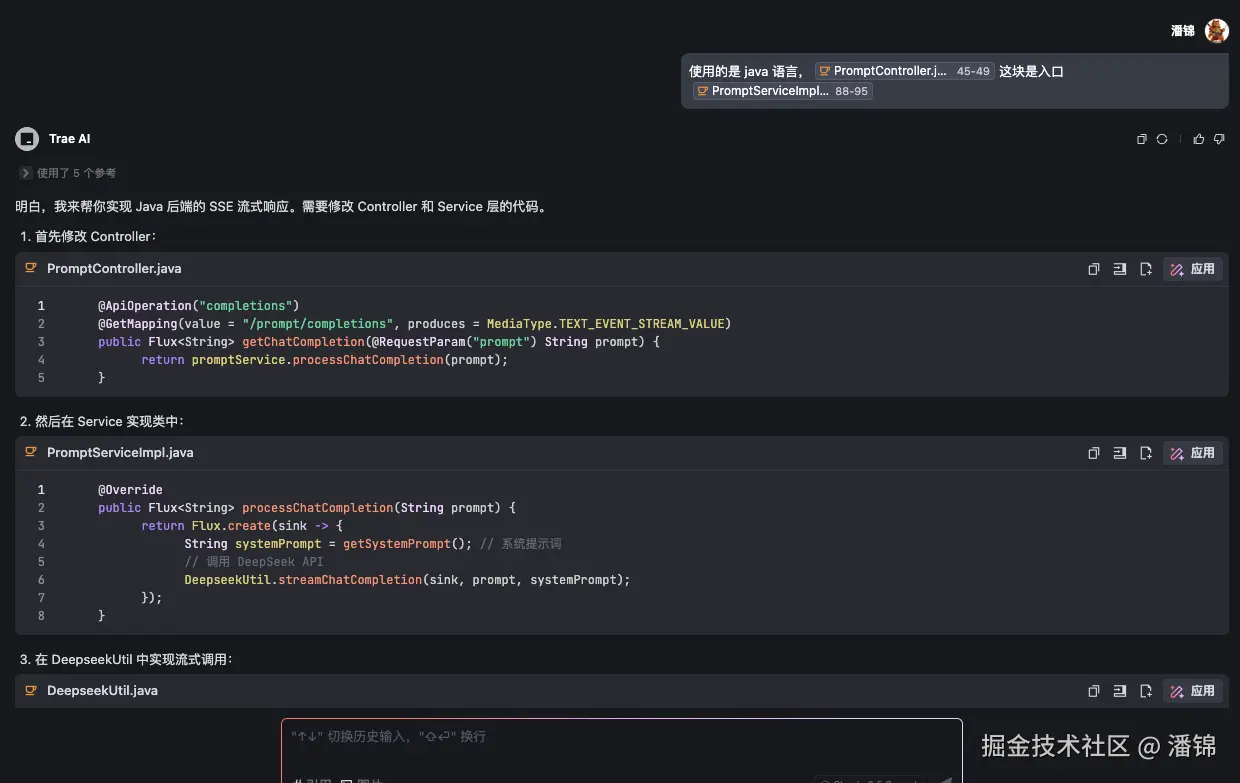
Task: Click the line @ApiOperation("completions")
Action: [x=198, y=306]
